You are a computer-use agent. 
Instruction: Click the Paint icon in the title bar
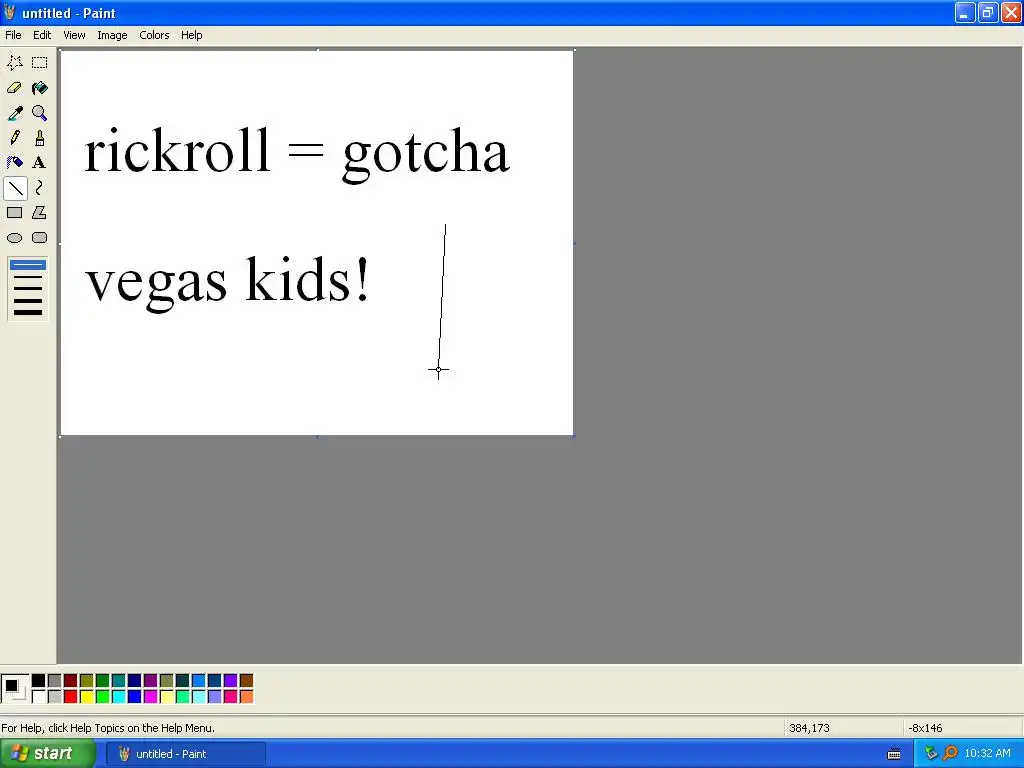click(10, 12)
